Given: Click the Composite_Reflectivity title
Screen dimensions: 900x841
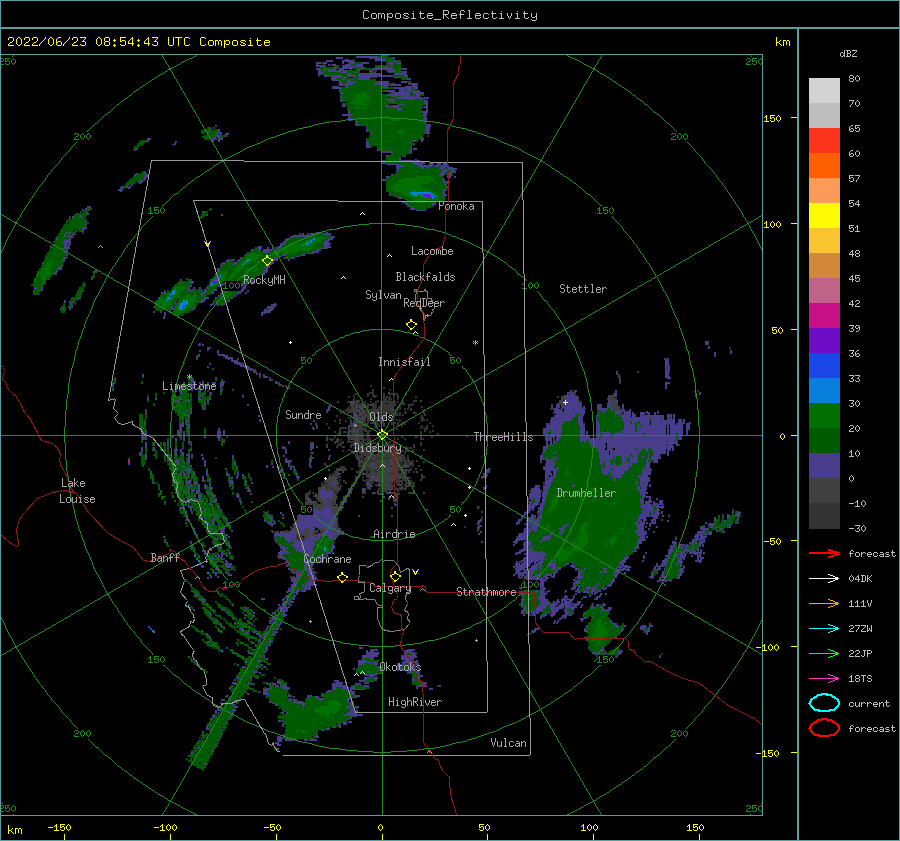Looking at the screenshot, I should point(450,15).
